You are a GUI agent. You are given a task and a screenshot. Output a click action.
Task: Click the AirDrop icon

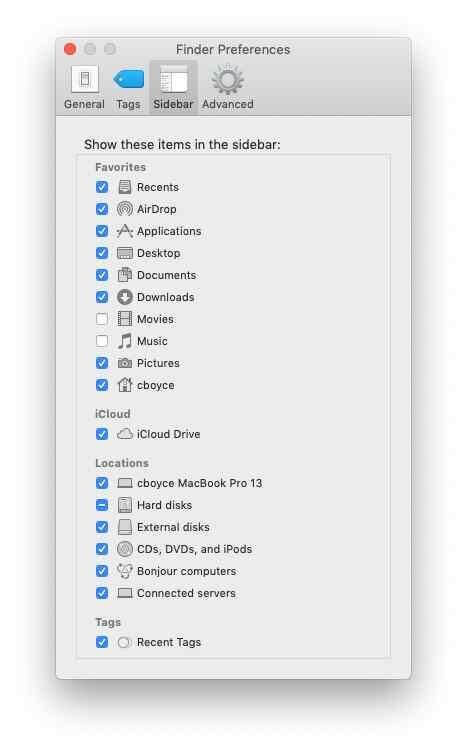pos(125,209)
